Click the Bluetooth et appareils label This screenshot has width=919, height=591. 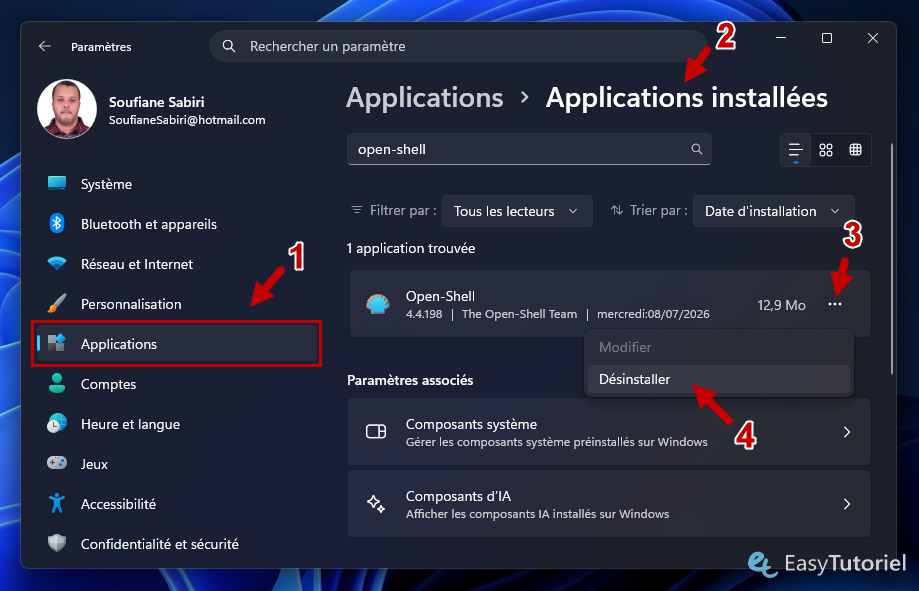(x=149, y=224)
